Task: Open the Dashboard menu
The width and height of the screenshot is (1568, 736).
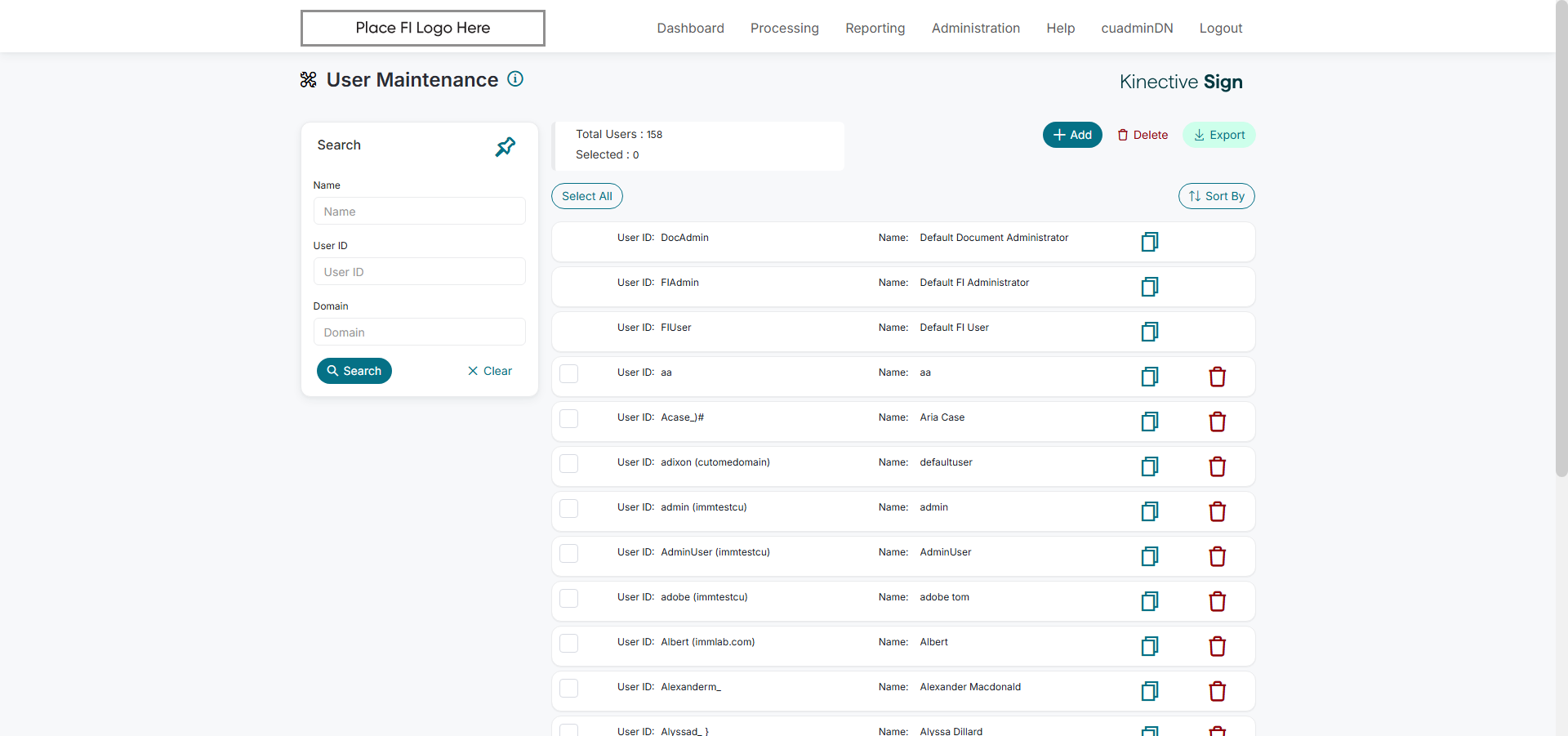Action: (690, 28)
